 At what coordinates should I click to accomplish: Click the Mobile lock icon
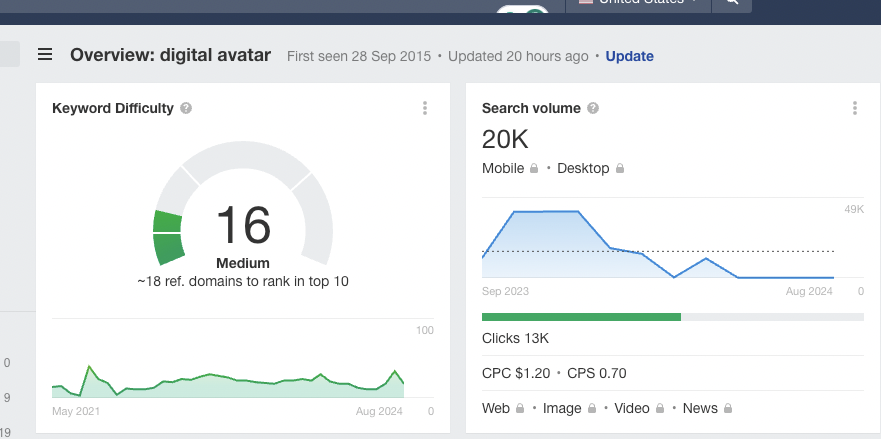534,168
